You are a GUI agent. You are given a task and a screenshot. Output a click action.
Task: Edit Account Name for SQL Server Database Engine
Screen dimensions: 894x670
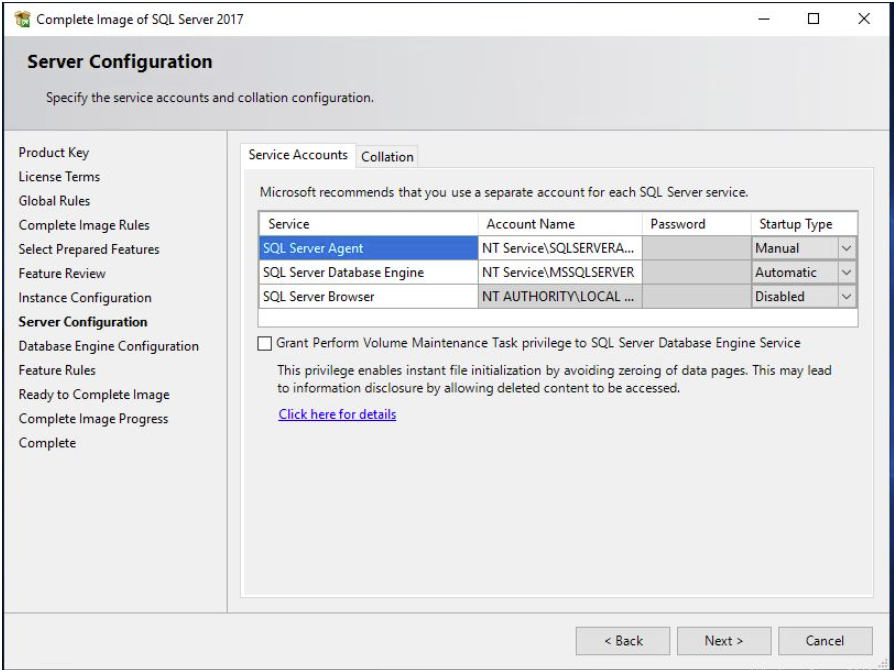click(560, 273)
